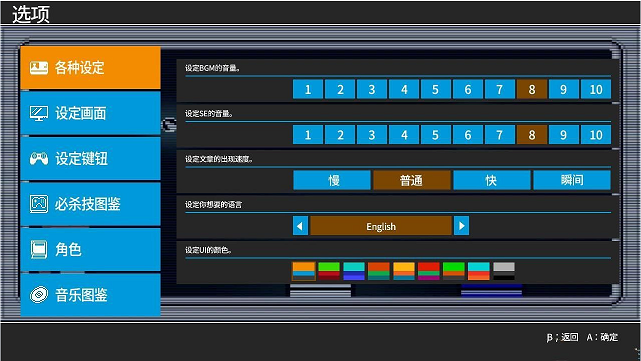Click the disc icon beside 音乐图鉴
Screen dimensions: 641x361
(x=39, y=295)
